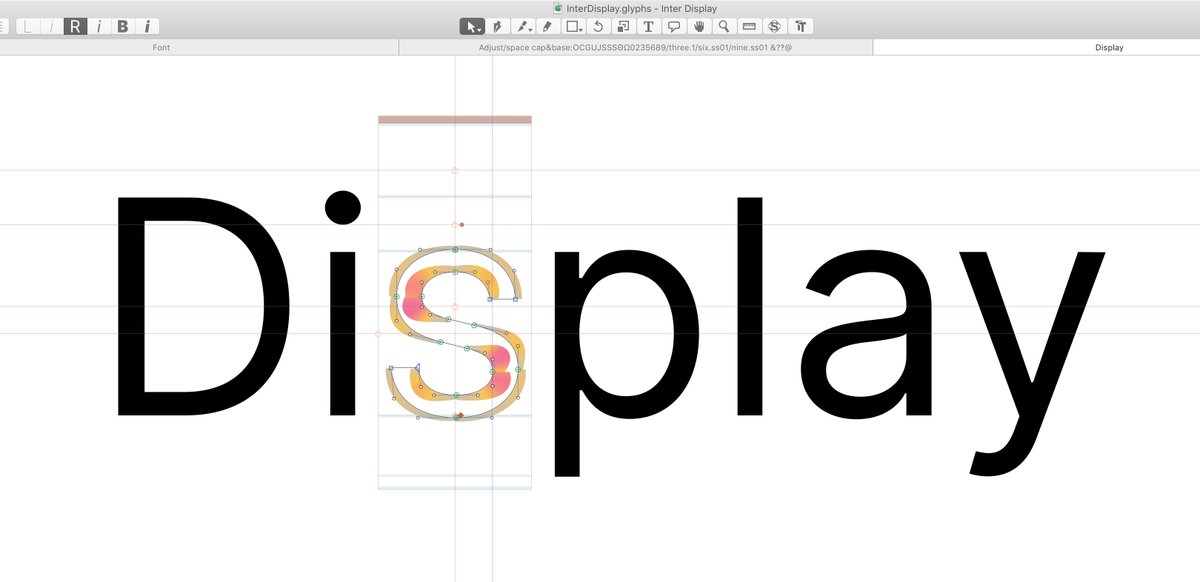The height and width of the screenshot is (582, 1200).
Task: Click the dot of the i glyph
Action: (342, 209)
